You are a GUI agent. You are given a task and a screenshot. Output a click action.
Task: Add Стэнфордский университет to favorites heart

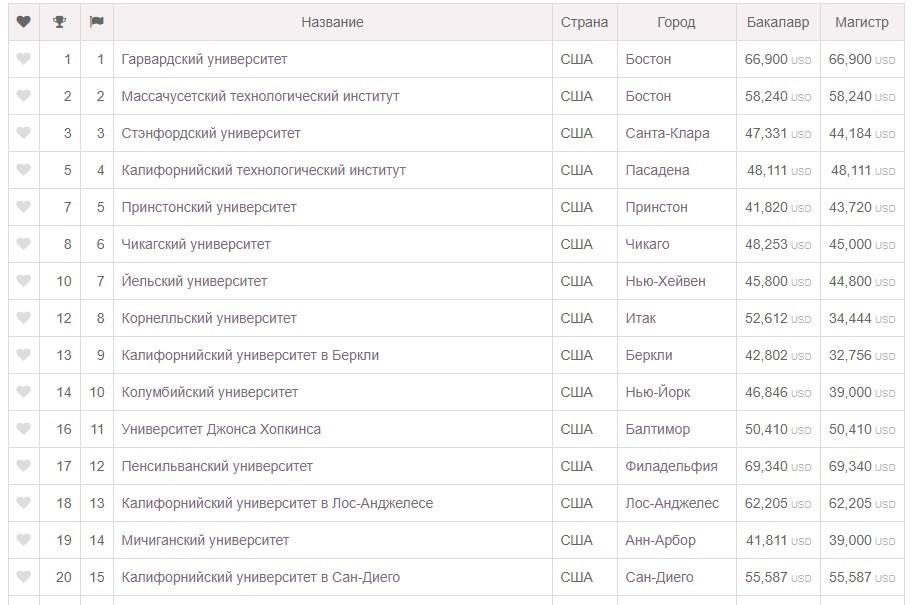pos(23,133)
